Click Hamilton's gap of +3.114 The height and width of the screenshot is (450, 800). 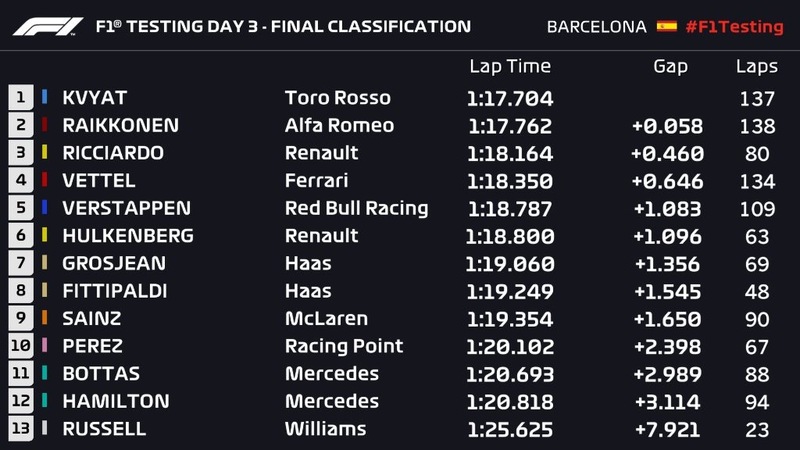[667, 401]
